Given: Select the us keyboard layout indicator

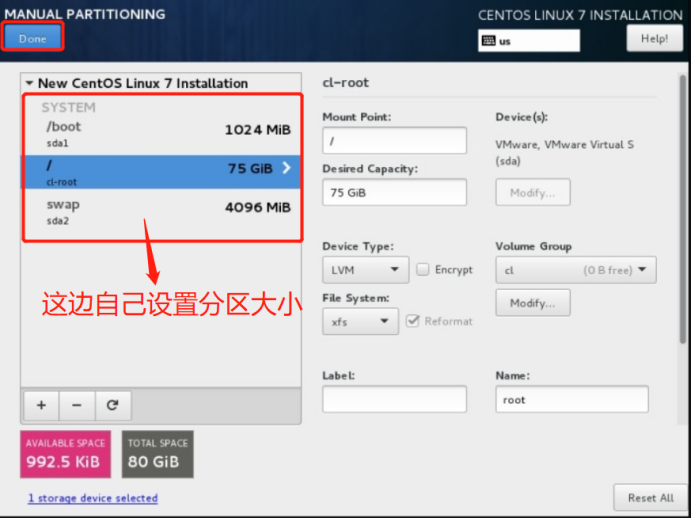Looking at the screenshot, I should click(x=529, y=41).
